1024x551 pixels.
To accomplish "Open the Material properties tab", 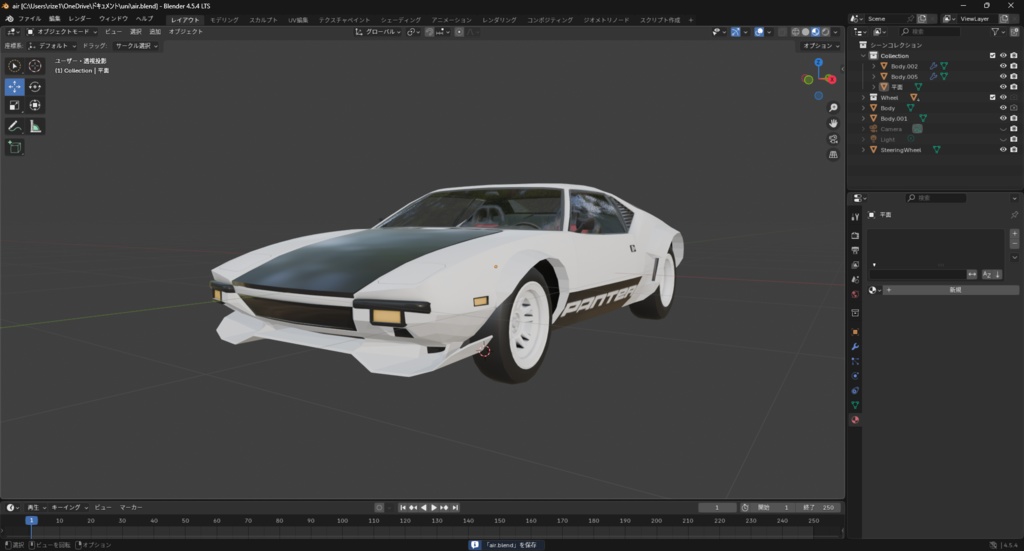I will click(x=855, y=420).
